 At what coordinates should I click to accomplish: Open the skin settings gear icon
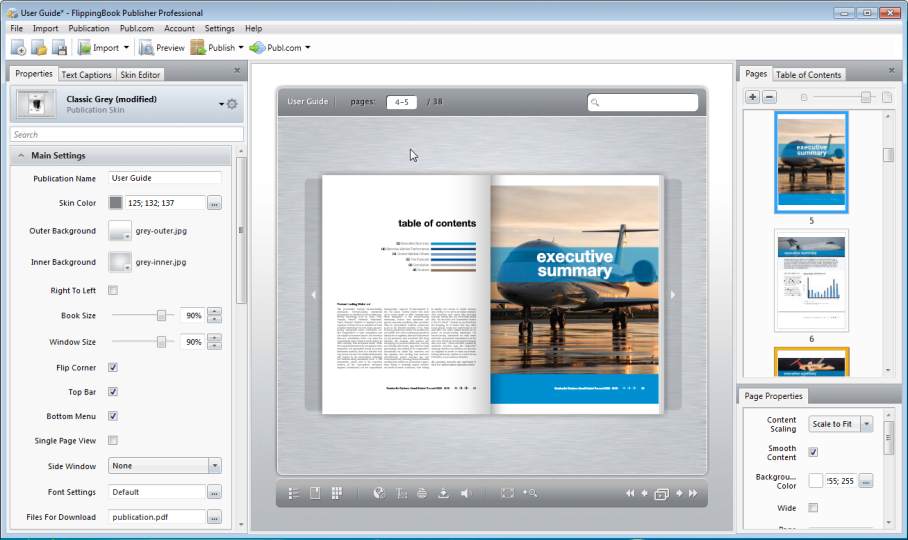[232, 104]
